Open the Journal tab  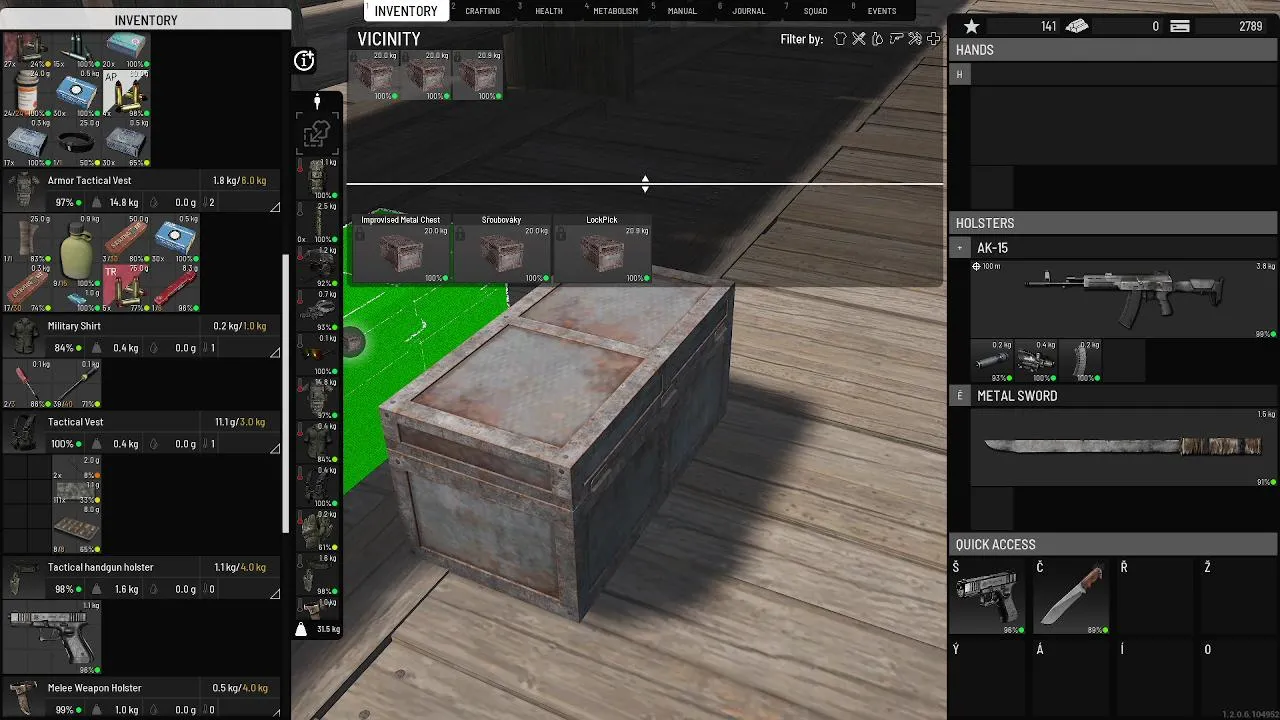click(748, 11)
